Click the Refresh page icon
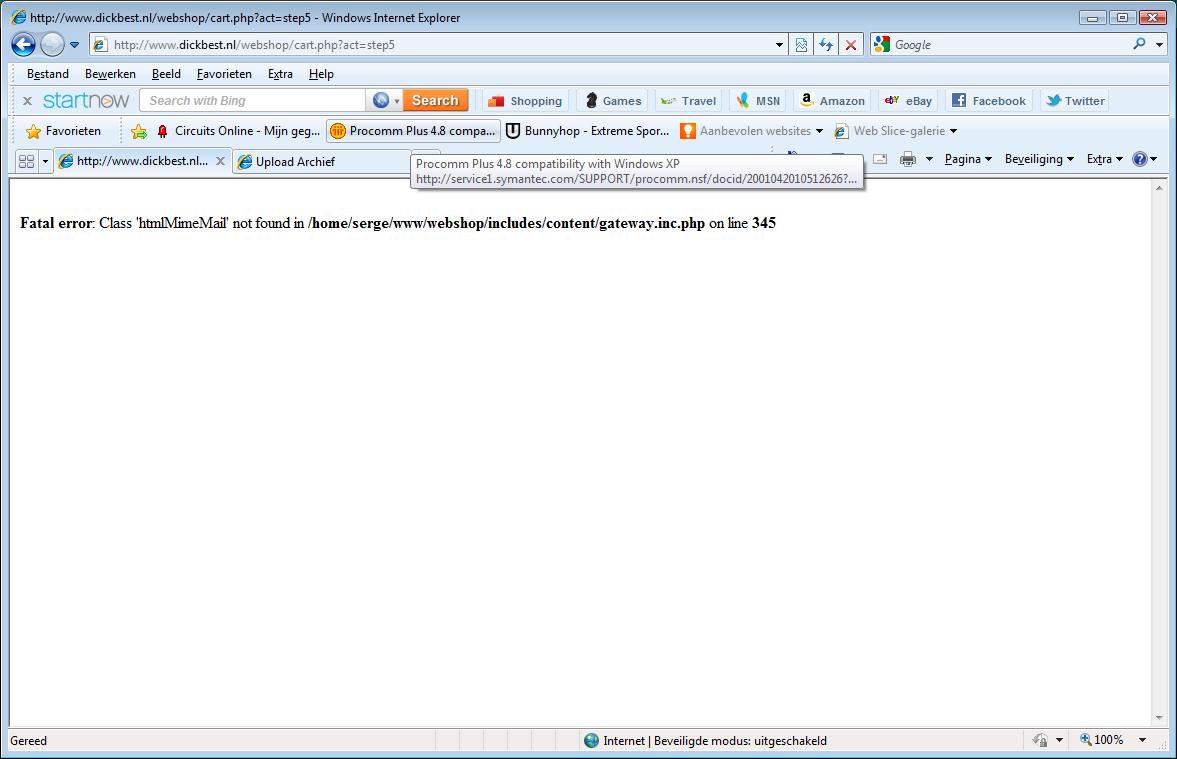The image size is (1177, 759). [826, 45]
